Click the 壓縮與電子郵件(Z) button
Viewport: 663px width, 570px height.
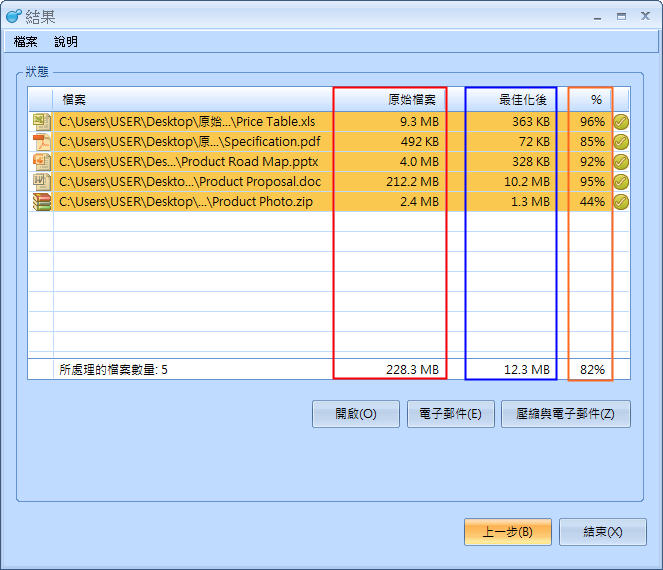(x=566, y=414)
